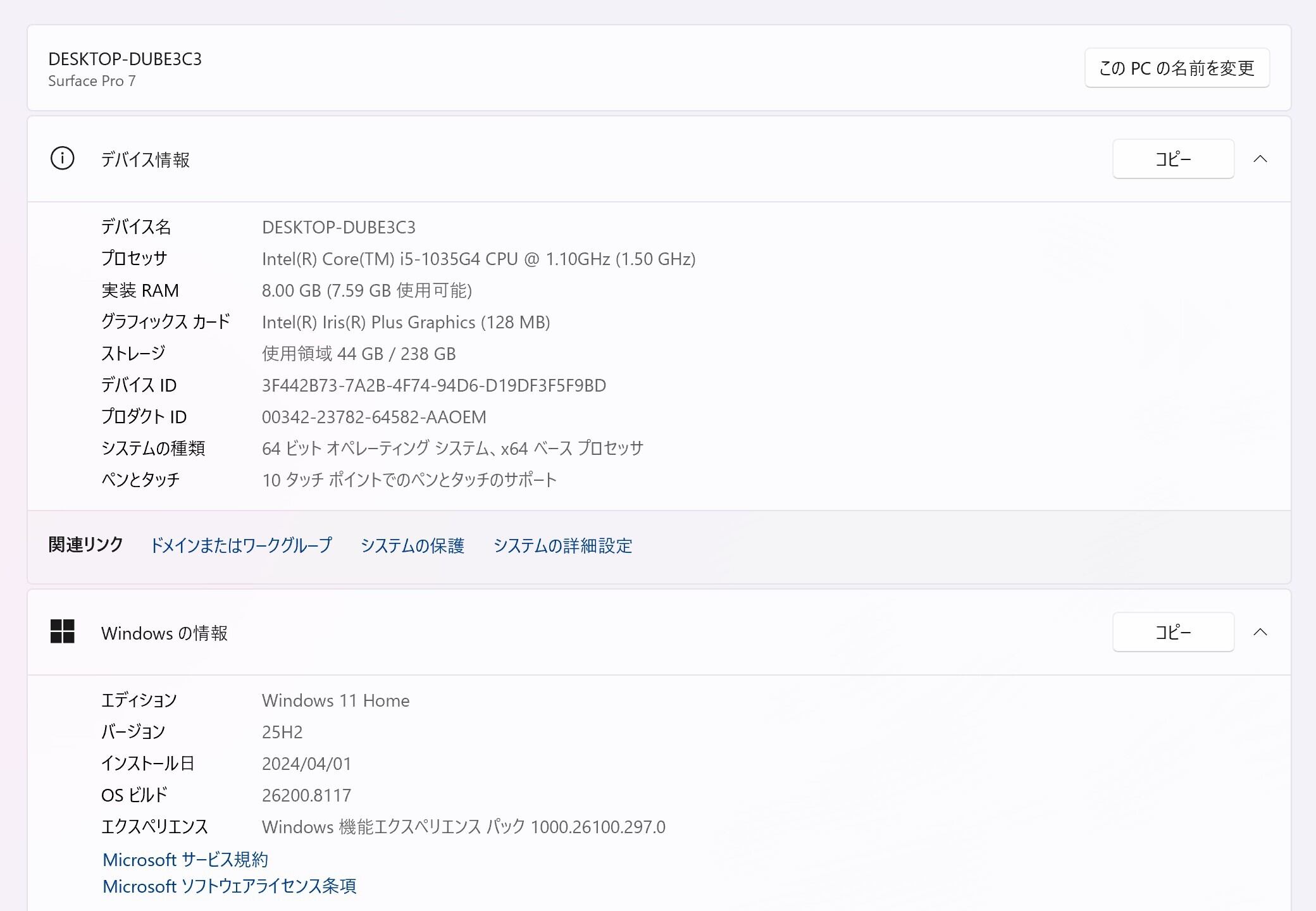1316x911 pixels.
Task: Collapse the デバイス情報 section chevron
Action: coord(1260,159)
